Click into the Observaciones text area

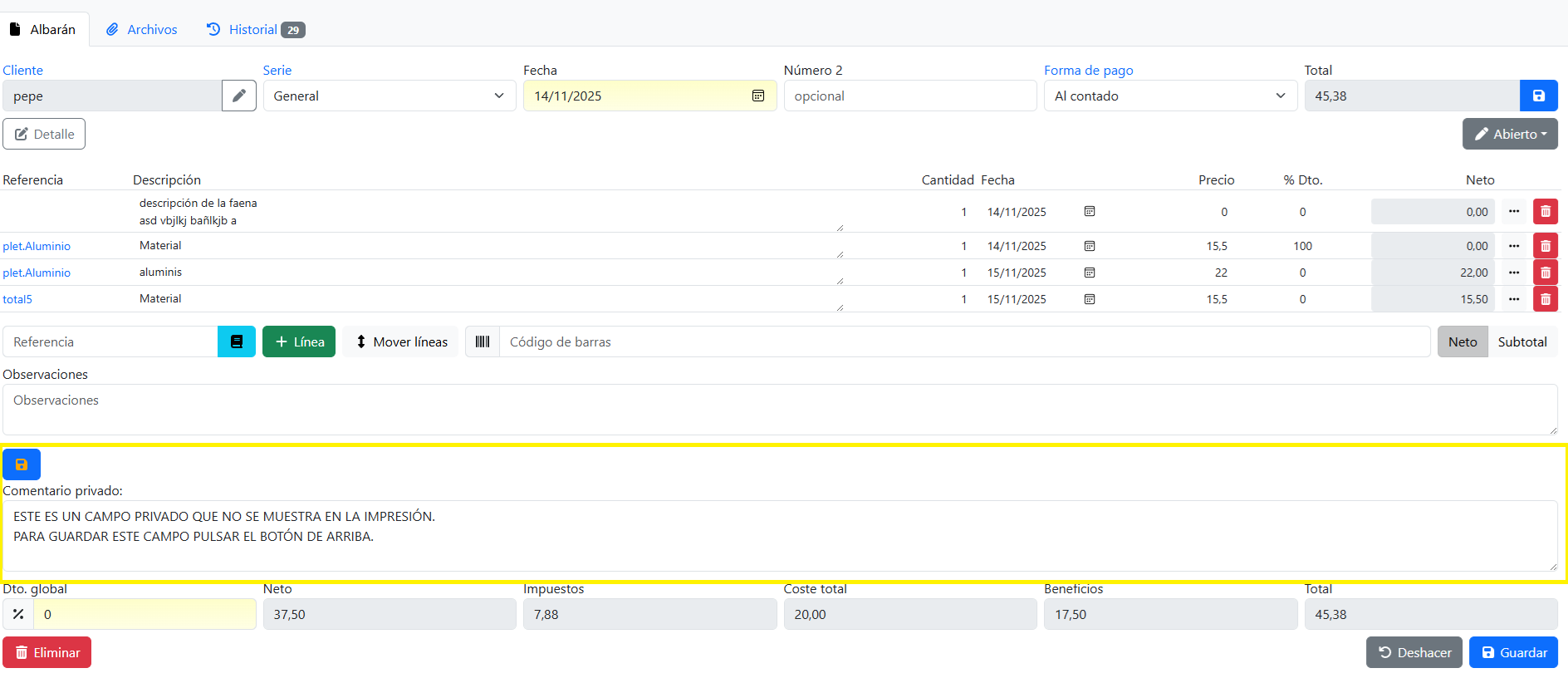coord(779,410)
